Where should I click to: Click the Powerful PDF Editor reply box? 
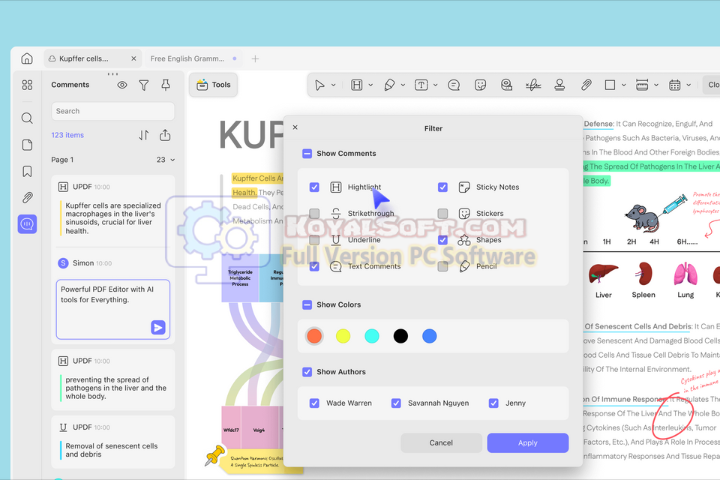[x=113, y=309]
